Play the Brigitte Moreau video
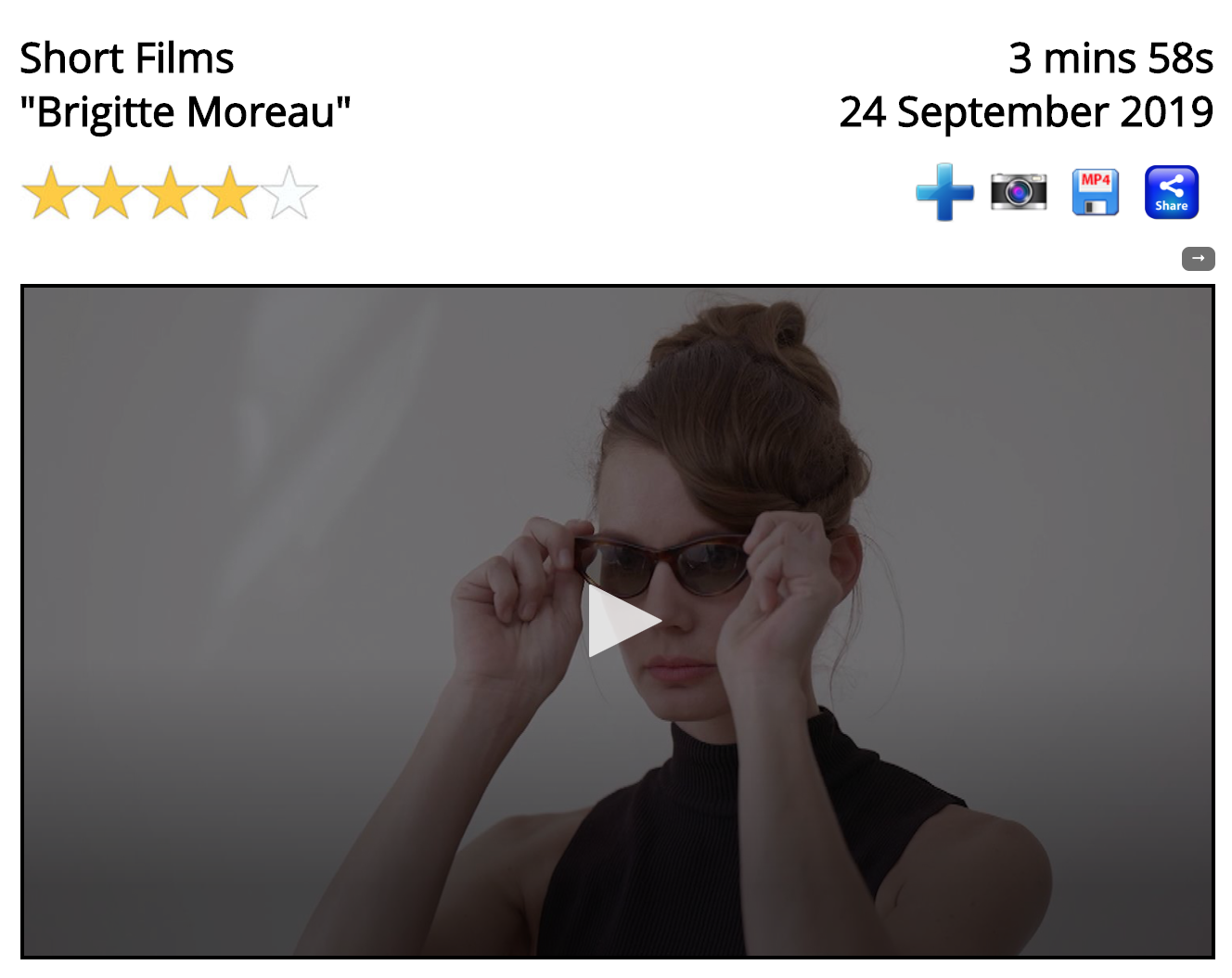Viewport: 1232px width, 978px height. pos(623,621)
